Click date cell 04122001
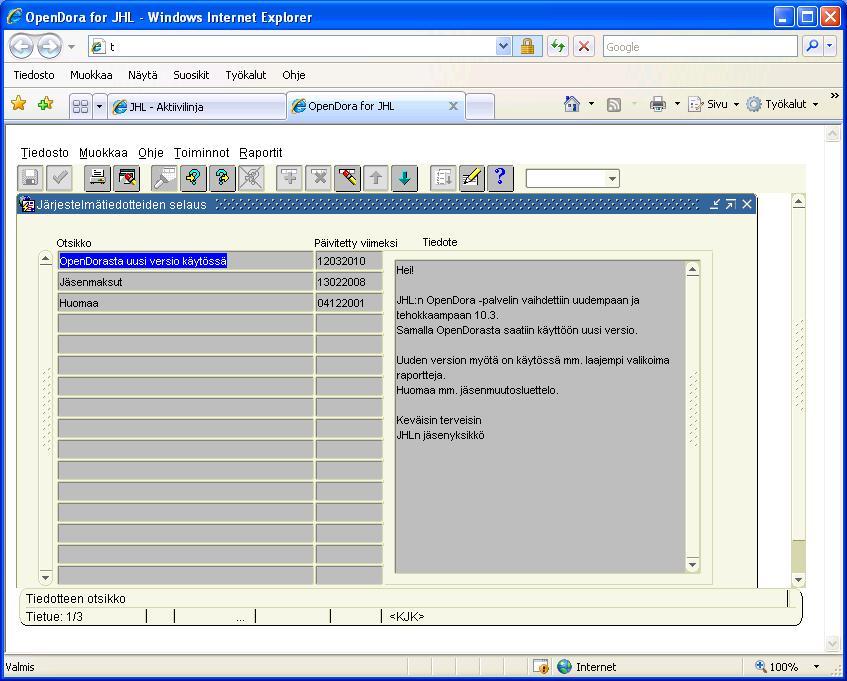 [349, 303]
